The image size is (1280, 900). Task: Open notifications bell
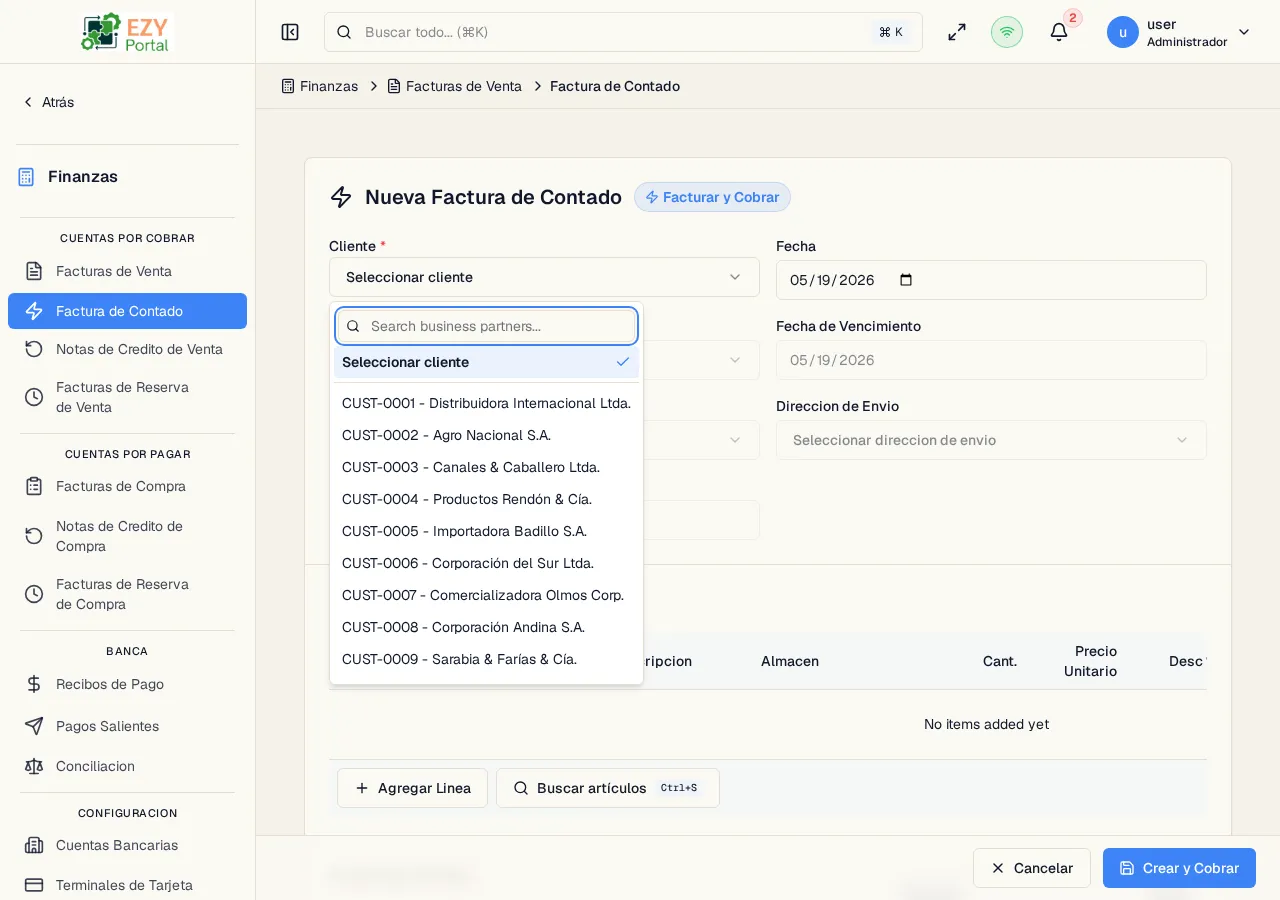pos(1059,32)
